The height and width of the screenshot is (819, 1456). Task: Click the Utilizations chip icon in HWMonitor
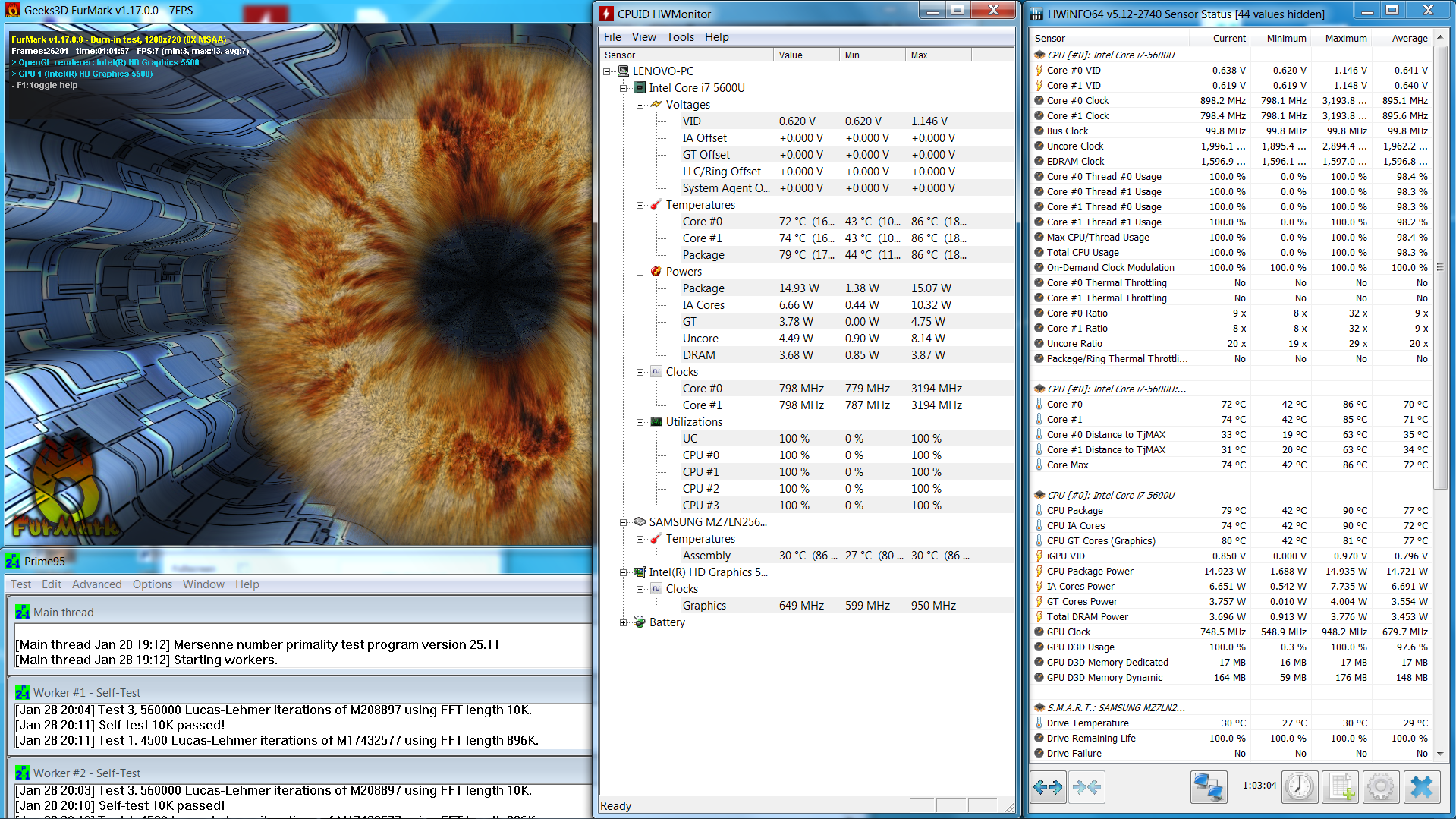pyautogui.click(x=656, y=422)
